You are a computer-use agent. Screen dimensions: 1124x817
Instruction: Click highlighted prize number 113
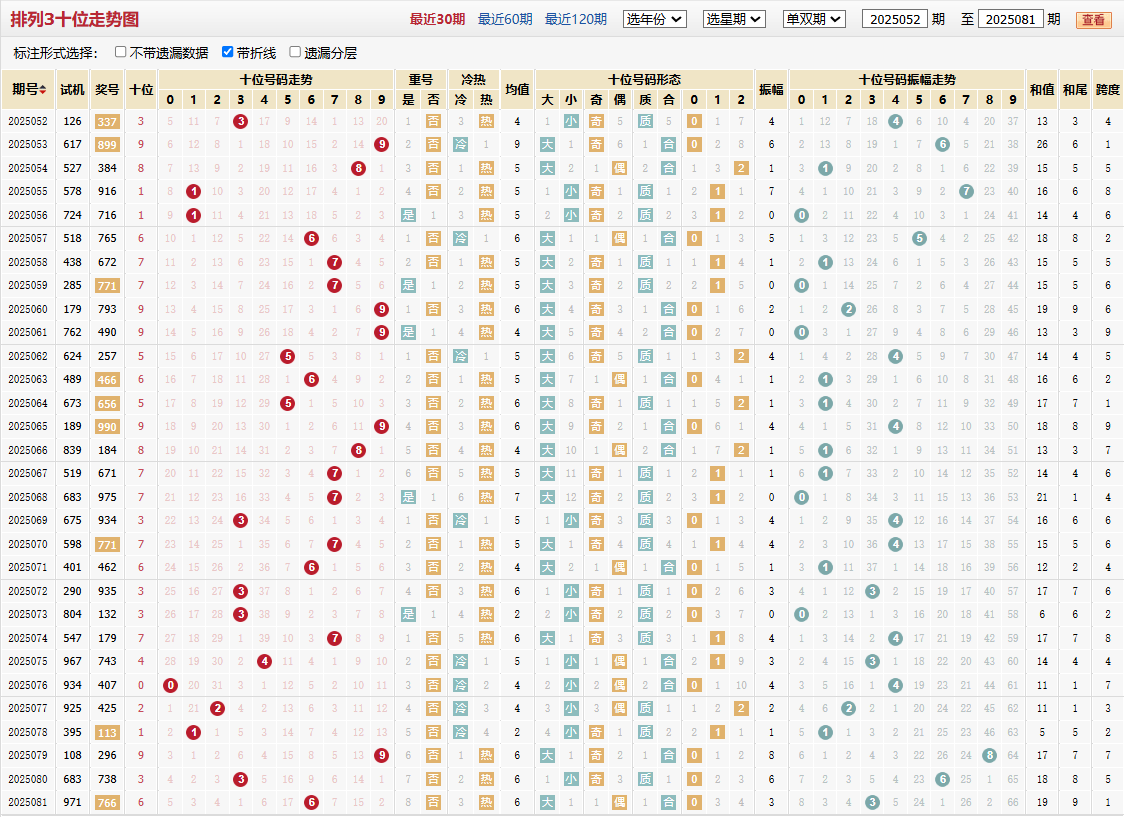click(107, 733)
